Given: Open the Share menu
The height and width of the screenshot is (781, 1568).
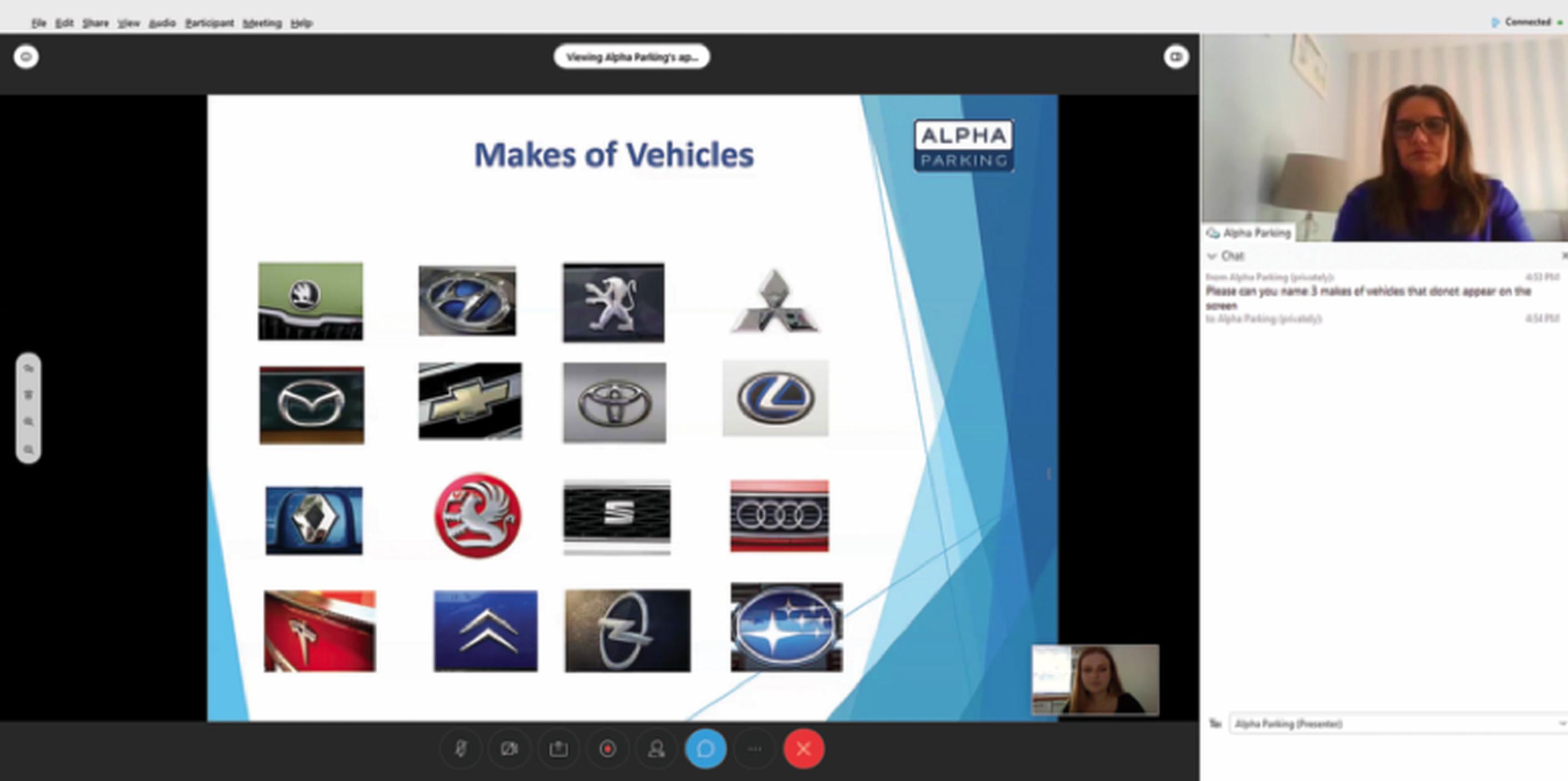Looking at the screenshot, I should (x=96, y=23).
